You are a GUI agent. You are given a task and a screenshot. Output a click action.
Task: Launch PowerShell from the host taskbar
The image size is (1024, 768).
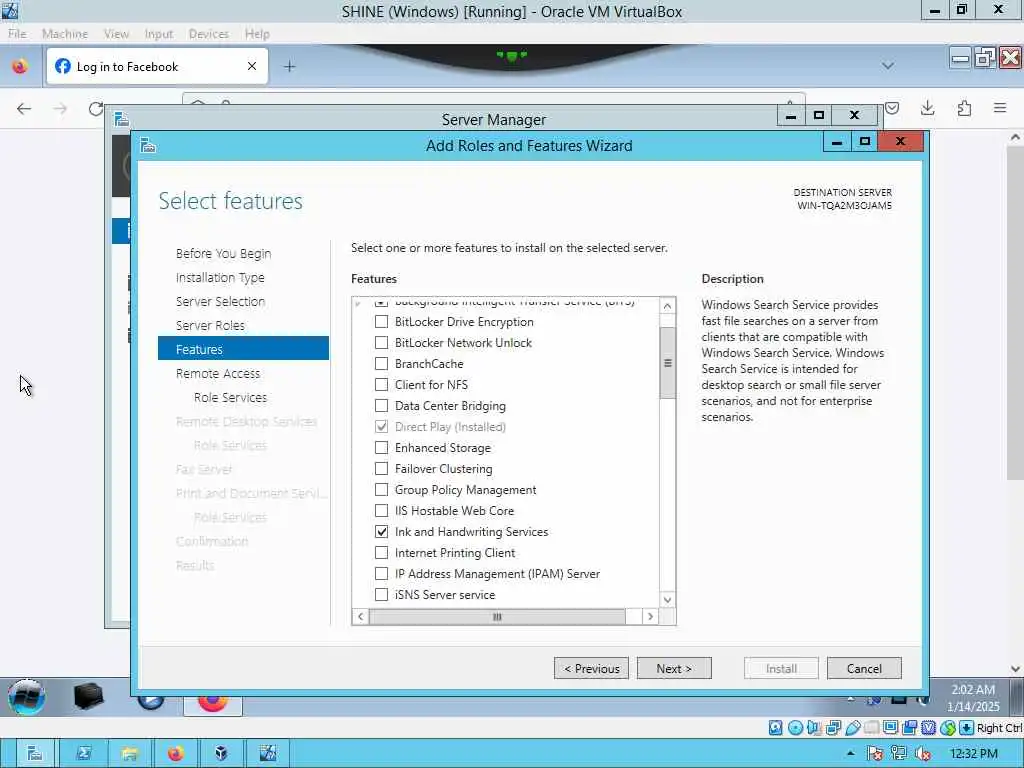click(84, 753)
